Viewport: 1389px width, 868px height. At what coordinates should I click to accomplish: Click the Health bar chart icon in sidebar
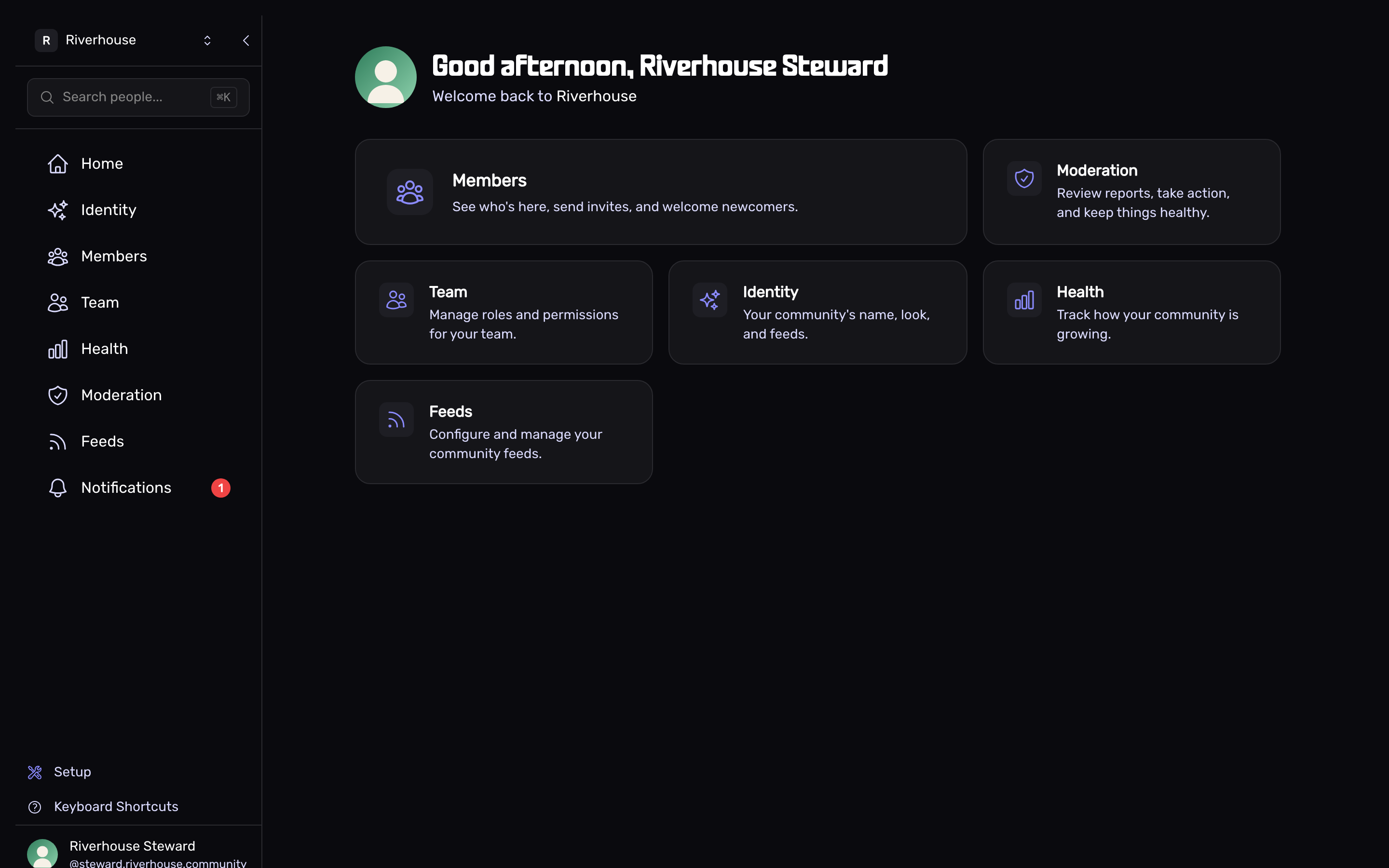click(57, 349)
